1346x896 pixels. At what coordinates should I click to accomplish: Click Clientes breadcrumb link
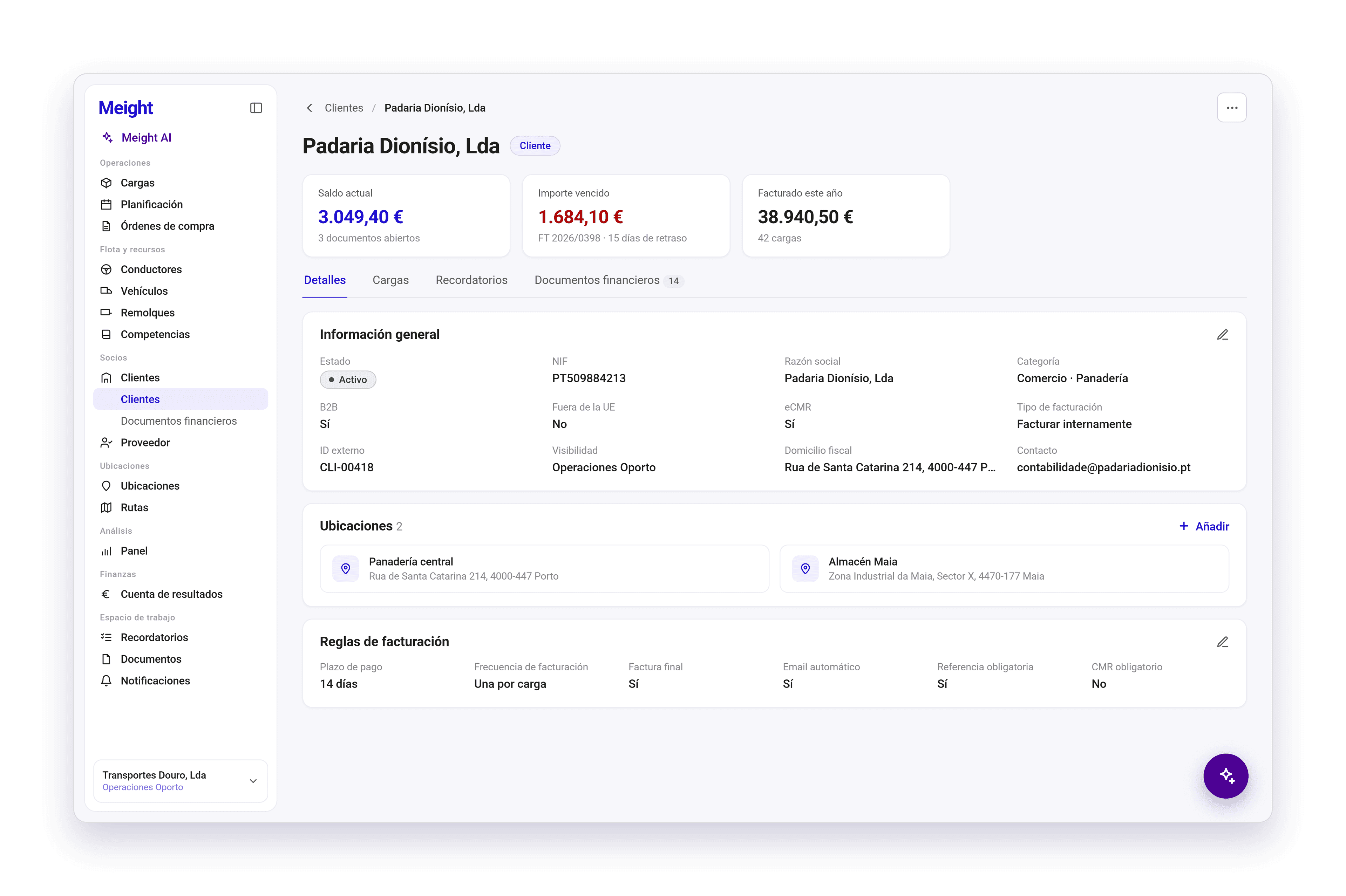click(x=344, y=108)
